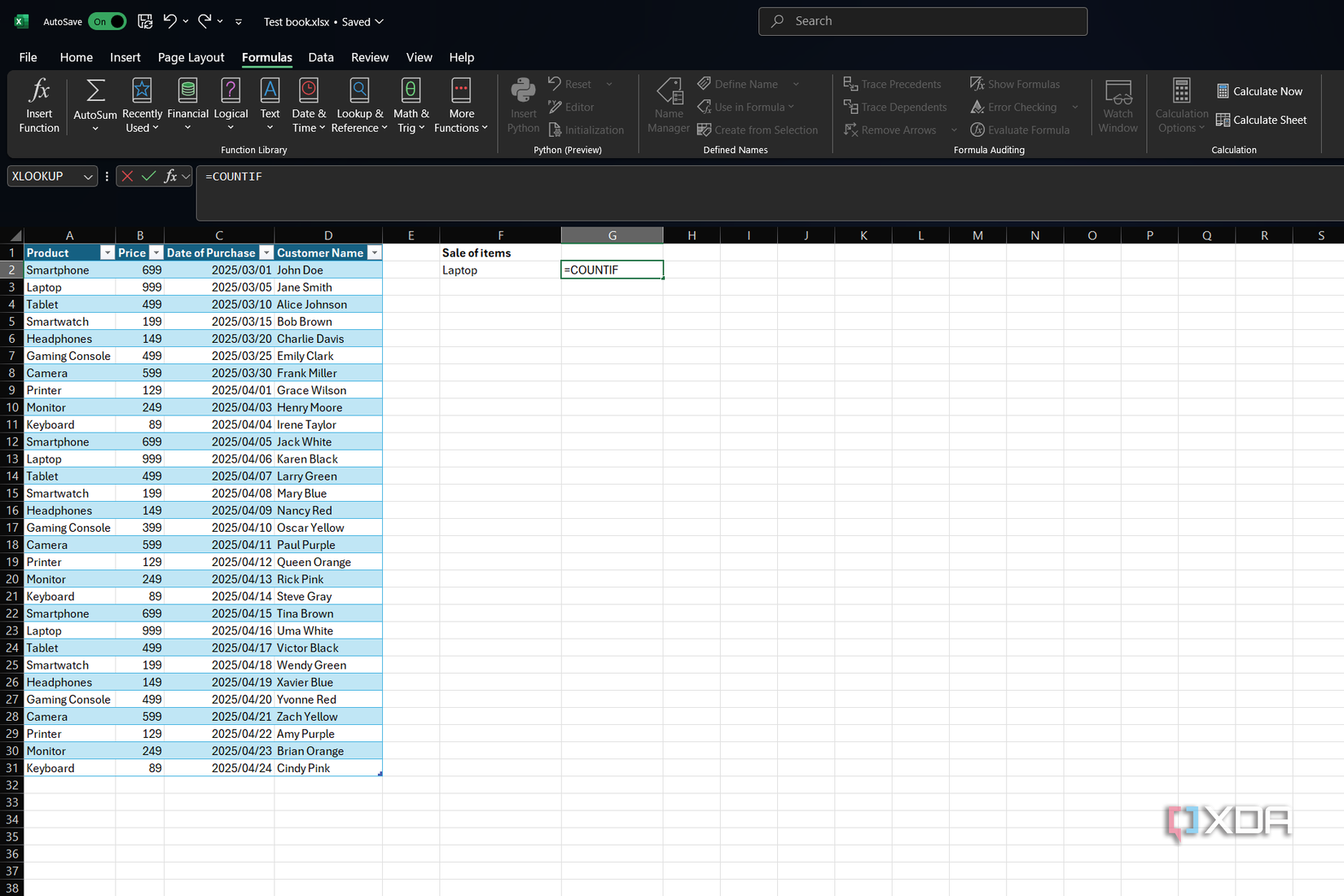Switch to the Data tab
This screenshot has height=896, width=1344.
point(321,57)
